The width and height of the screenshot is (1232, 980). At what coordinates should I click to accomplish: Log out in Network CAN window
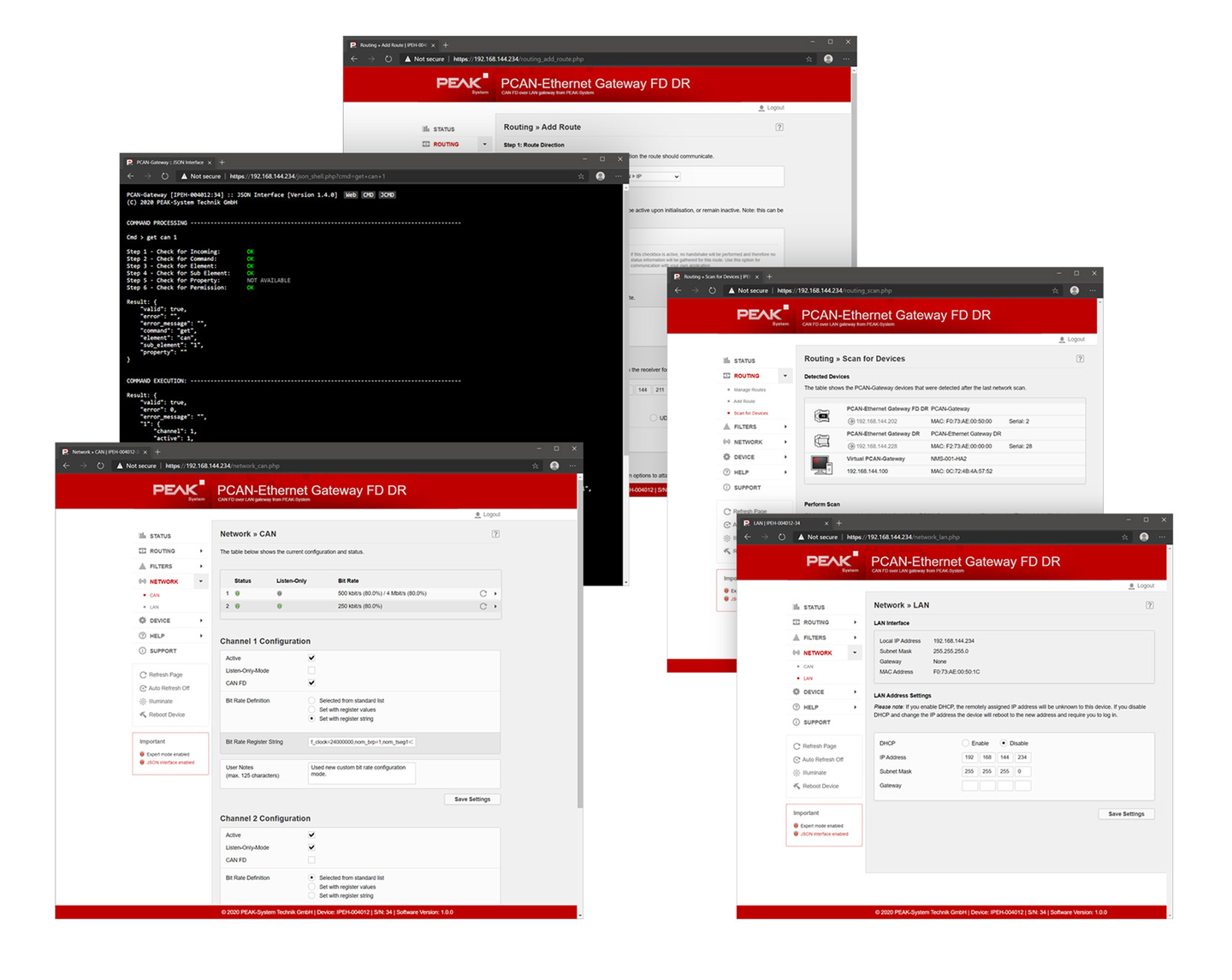pos(488,514)
